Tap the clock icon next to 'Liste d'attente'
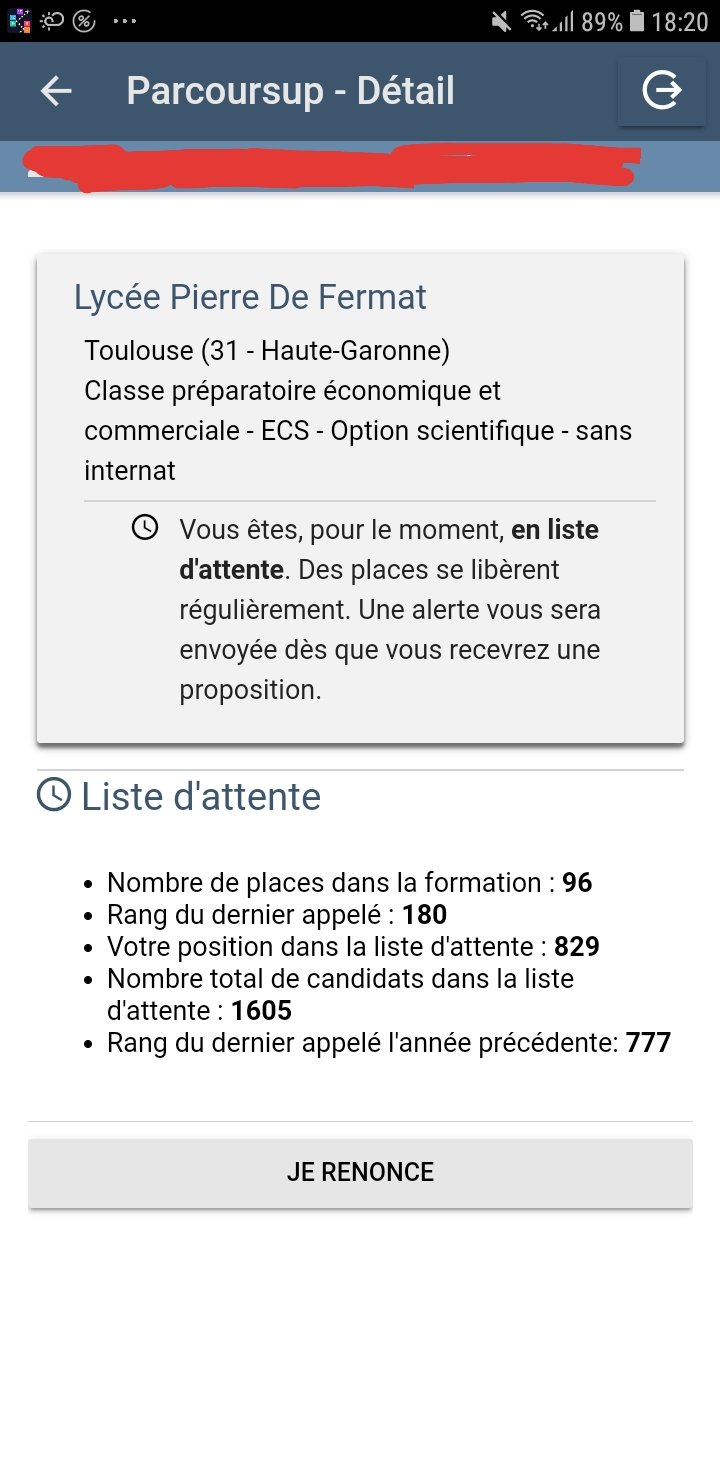Viewport: 720px width, 1480px height. click(x=54, y=795)
